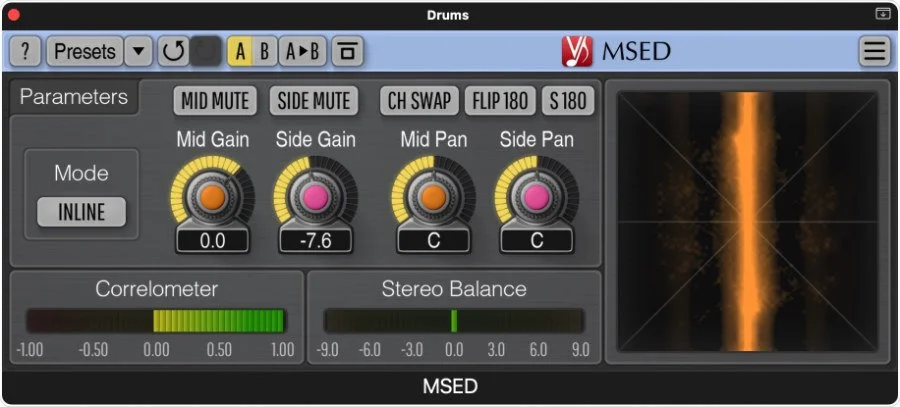
Task: Select the Parameters tab
Action: point(73,97)
